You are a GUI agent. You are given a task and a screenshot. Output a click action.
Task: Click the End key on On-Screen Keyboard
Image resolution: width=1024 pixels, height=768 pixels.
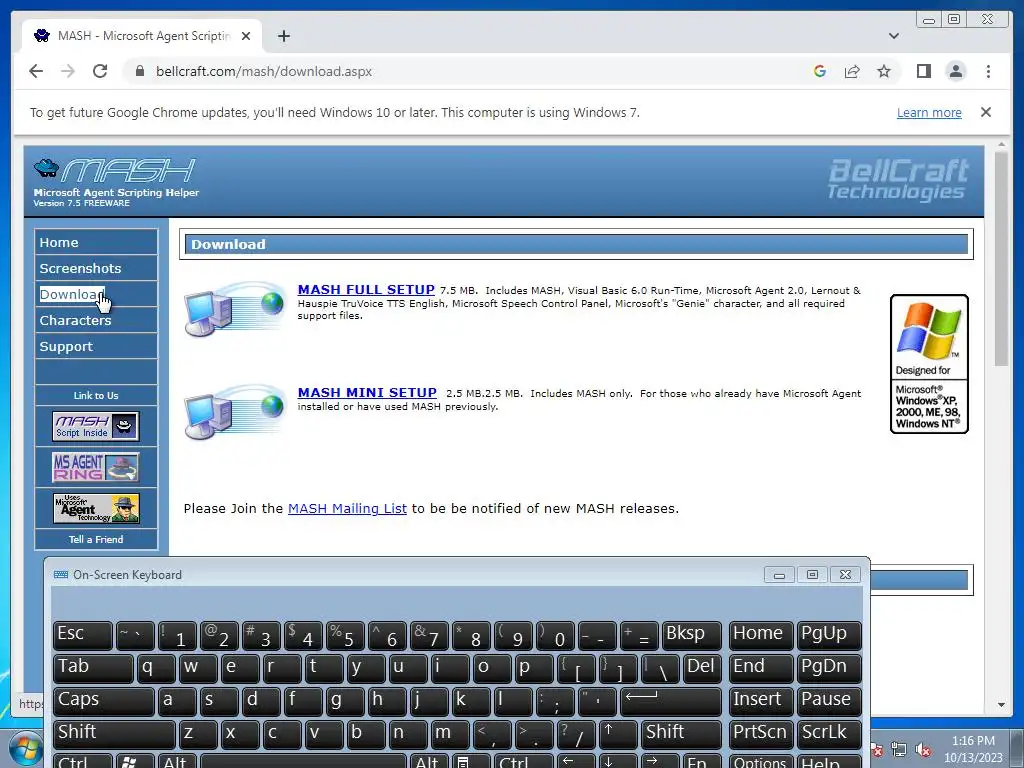[761, 668]
